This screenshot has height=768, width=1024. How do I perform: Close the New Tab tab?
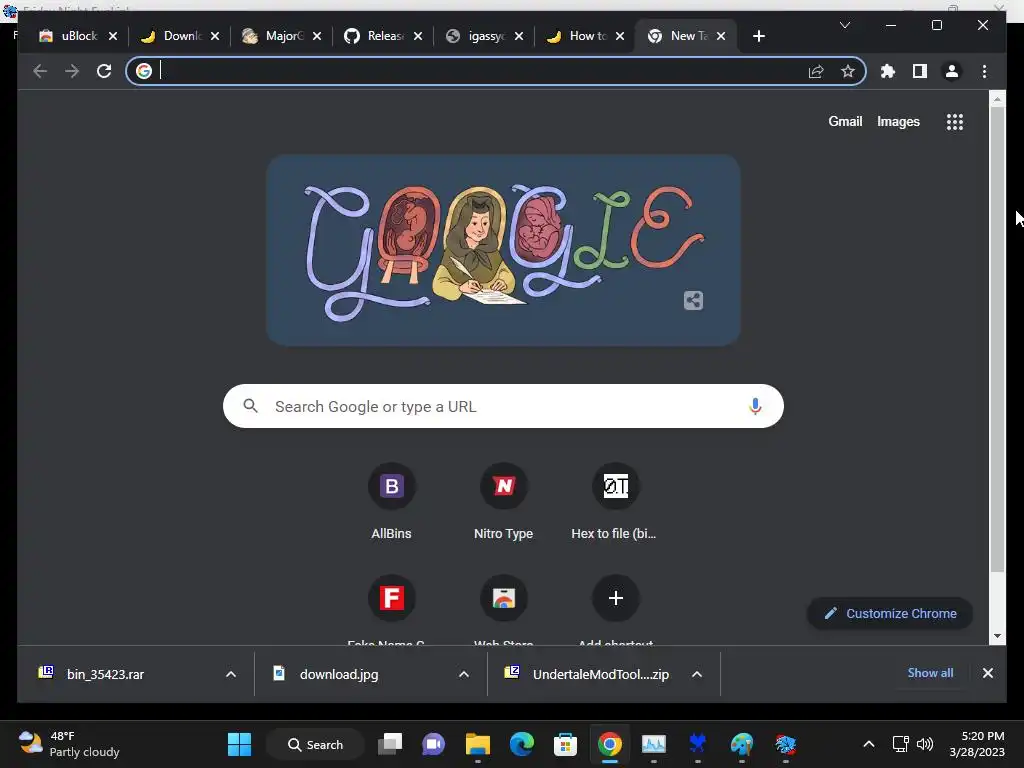click(x=721, y=36)
